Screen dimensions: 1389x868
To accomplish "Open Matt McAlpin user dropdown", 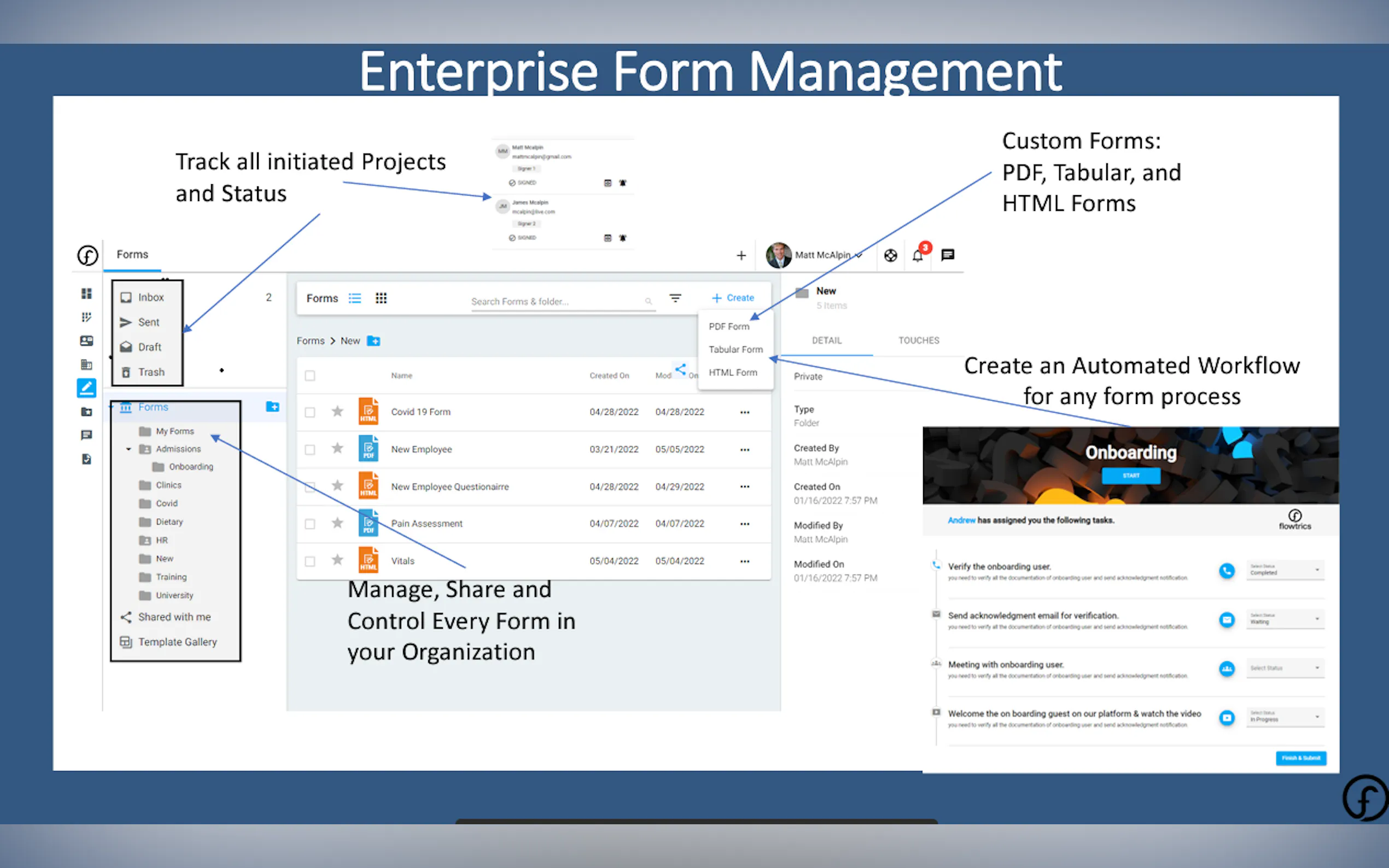I will tap(821, 255).
